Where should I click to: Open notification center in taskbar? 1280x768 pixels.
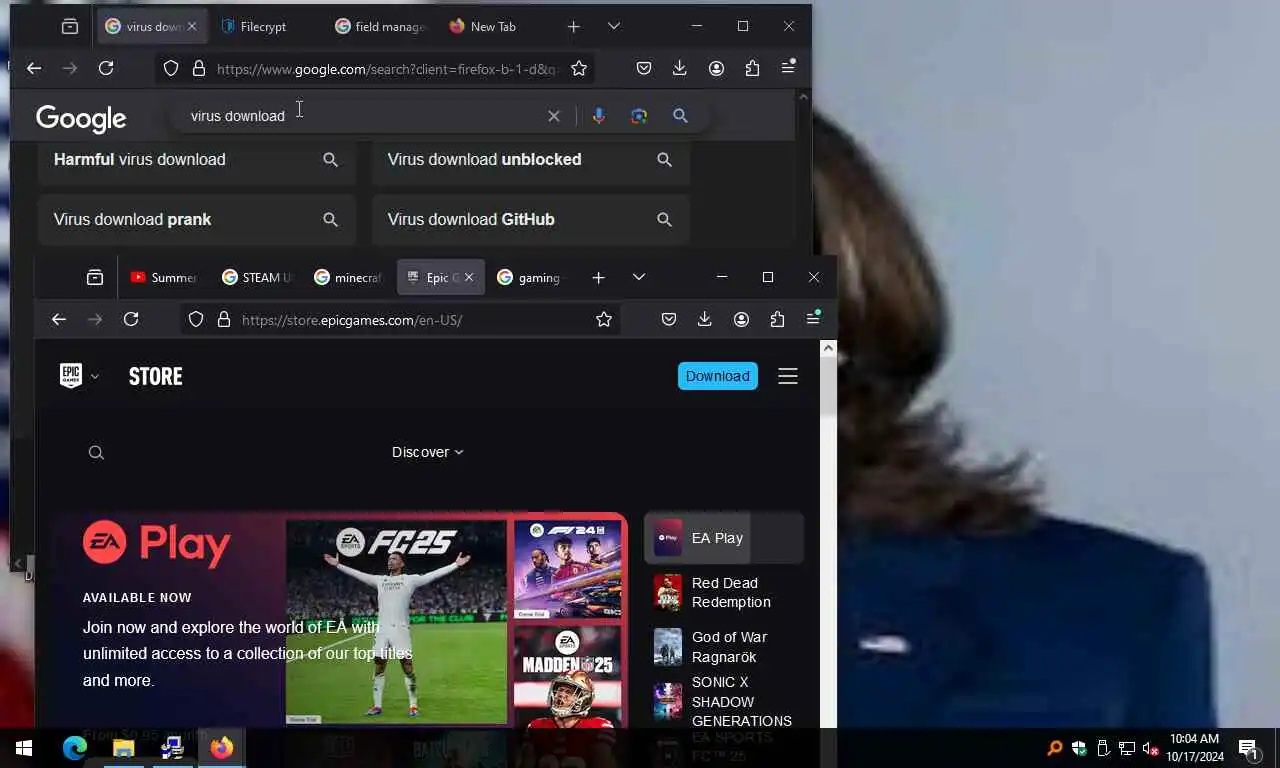coord(1248,748)
